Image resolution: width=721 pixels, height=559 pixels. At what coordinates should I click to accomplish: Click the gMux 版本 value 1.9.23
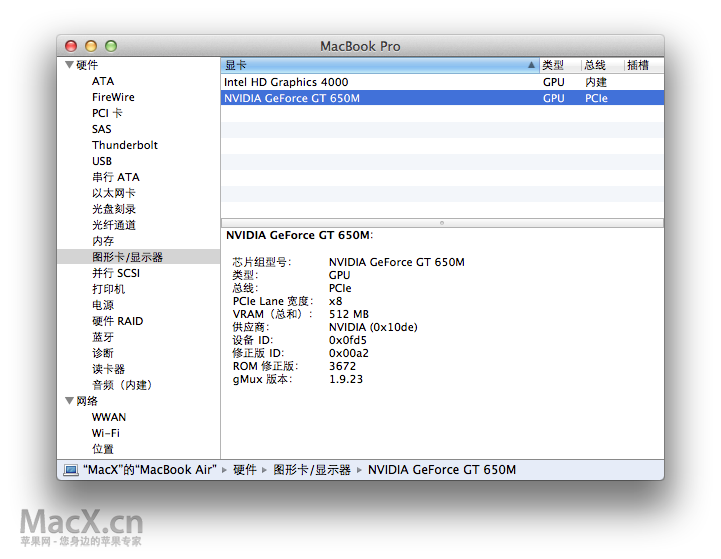click(346, 380)
